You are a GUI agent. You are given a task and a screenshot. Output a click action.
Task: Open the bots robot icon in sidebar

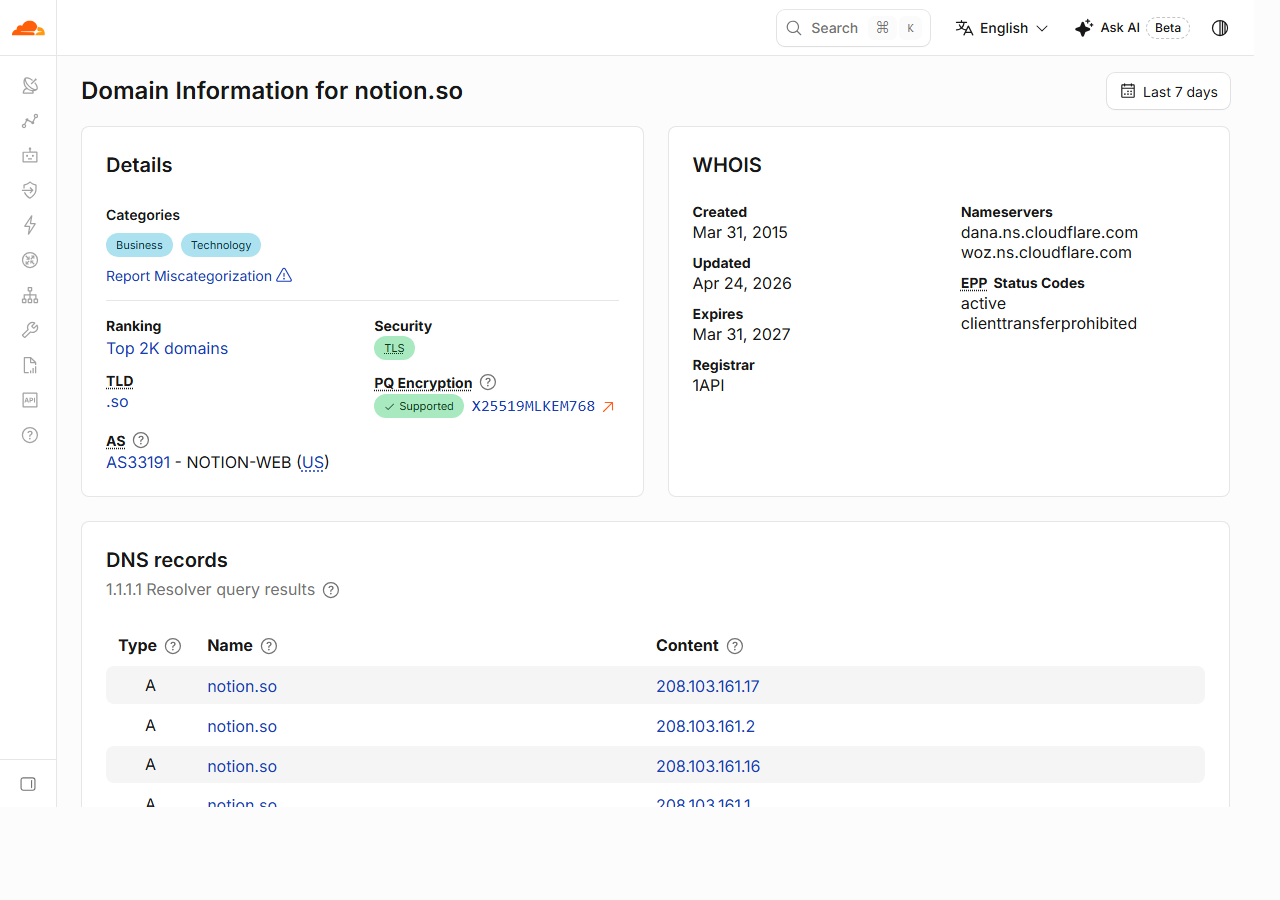(x=30, y=155)
